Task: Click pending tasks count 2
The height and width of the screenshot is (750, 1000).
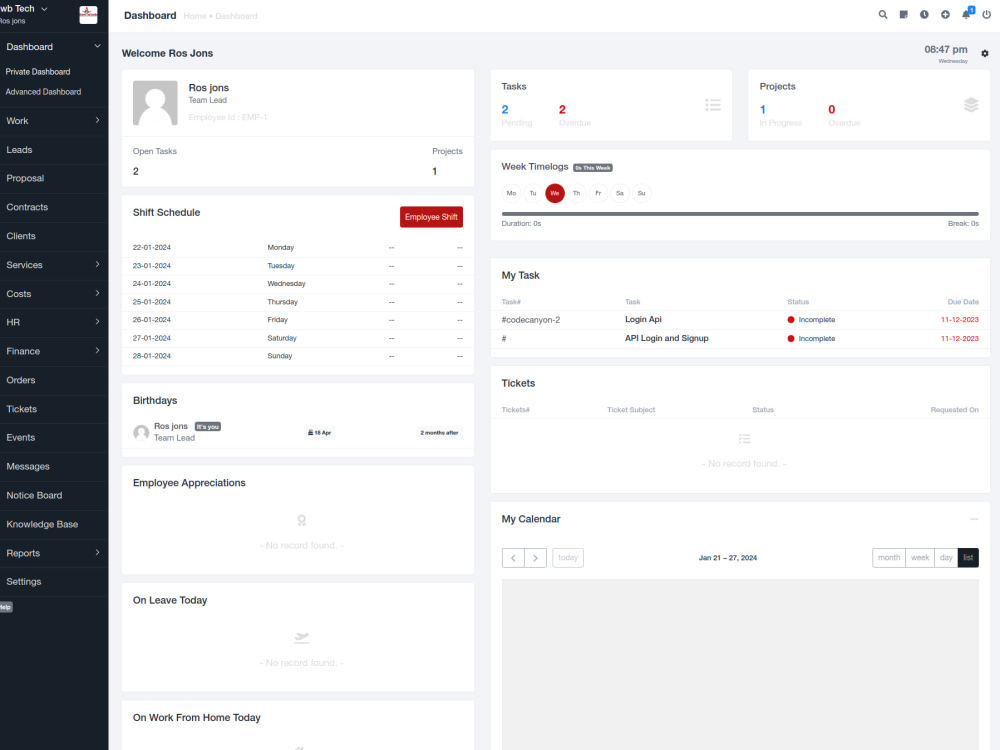Action: 505,110
